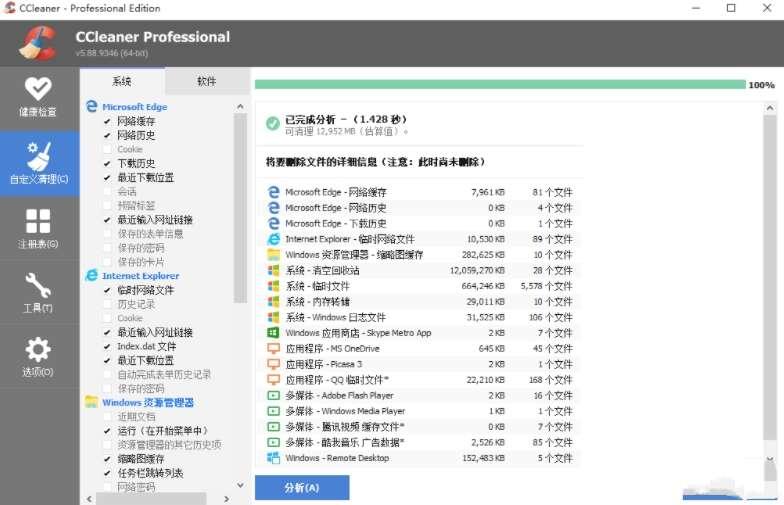784x505 pixels.
Task: Select the Internet Explorer group header
Action: pyautogui.click(x=140, y=276)
